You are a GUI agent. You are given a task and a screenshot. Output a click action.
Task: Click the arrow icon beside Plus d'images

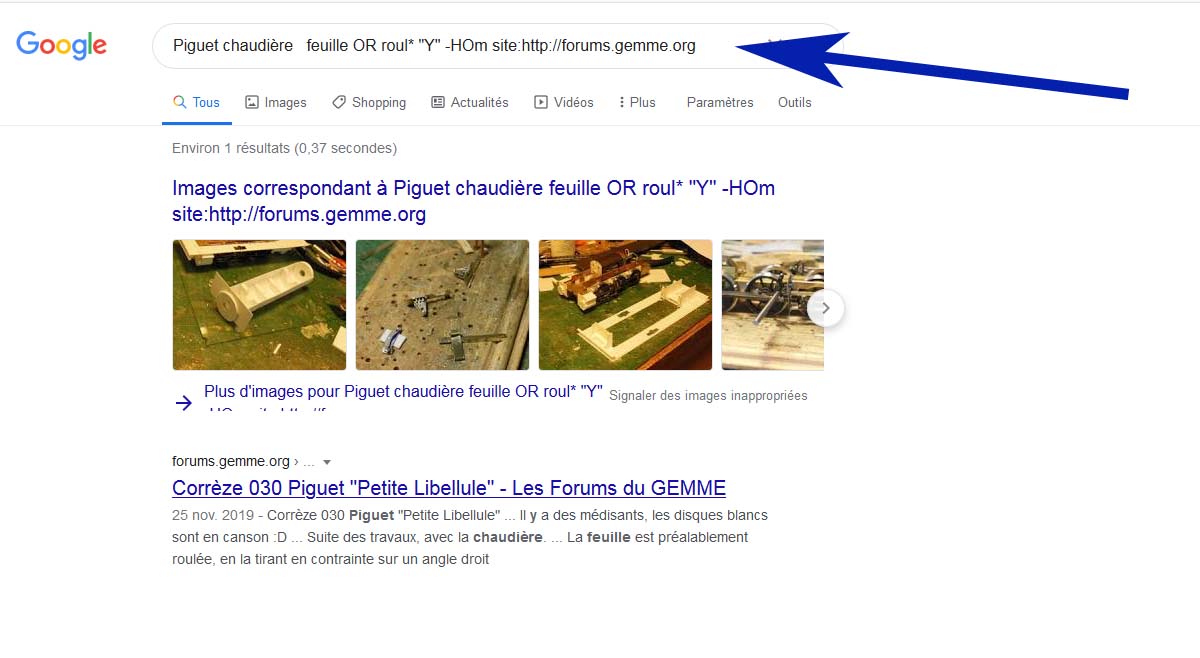click(184, 402)
